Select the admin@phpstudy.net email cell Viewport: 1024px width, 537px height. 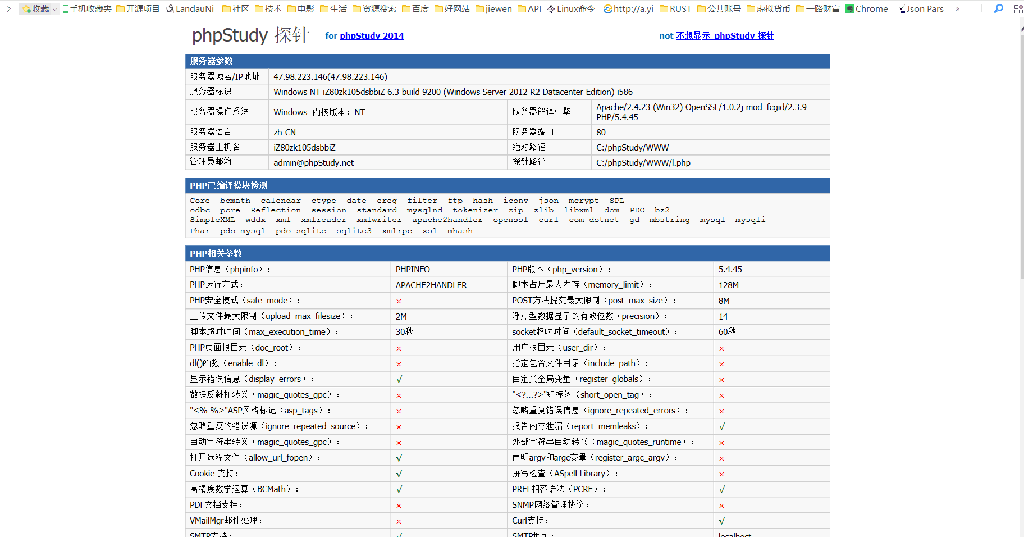pos(313,163)
